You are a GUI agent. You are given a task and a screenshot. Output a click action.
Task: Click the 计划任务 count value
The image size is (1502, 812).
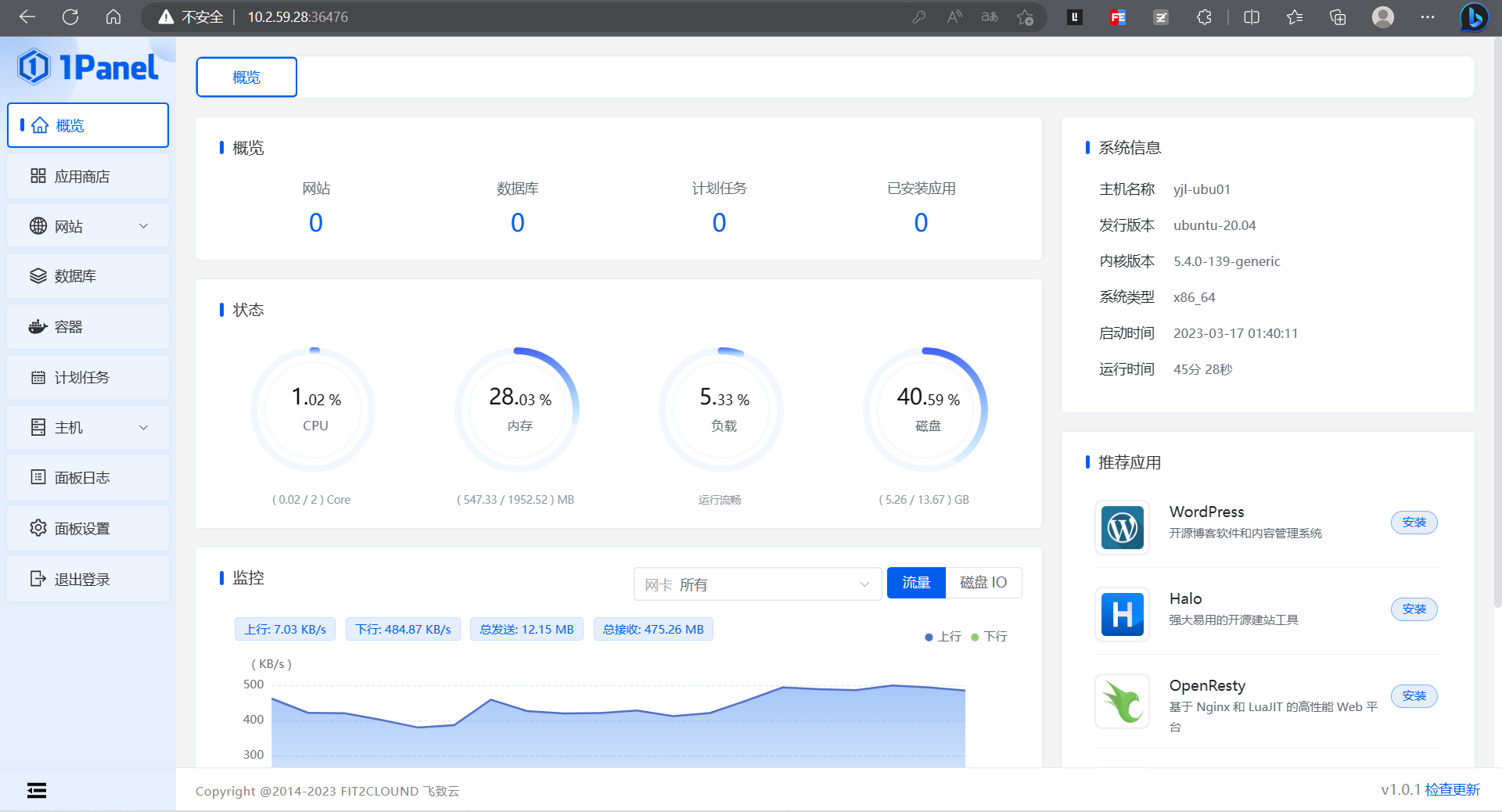[720, 223]
